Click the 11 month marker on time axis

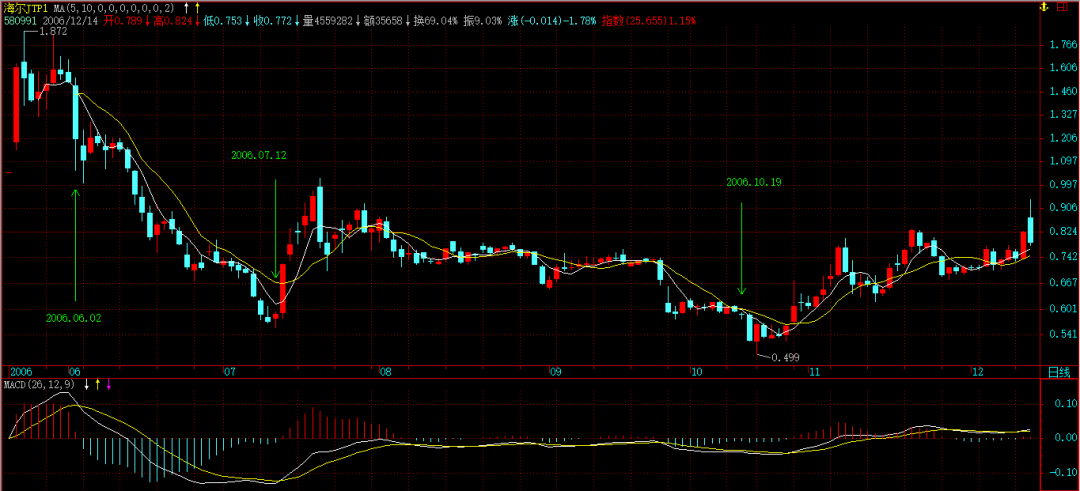tap(816, 373)
